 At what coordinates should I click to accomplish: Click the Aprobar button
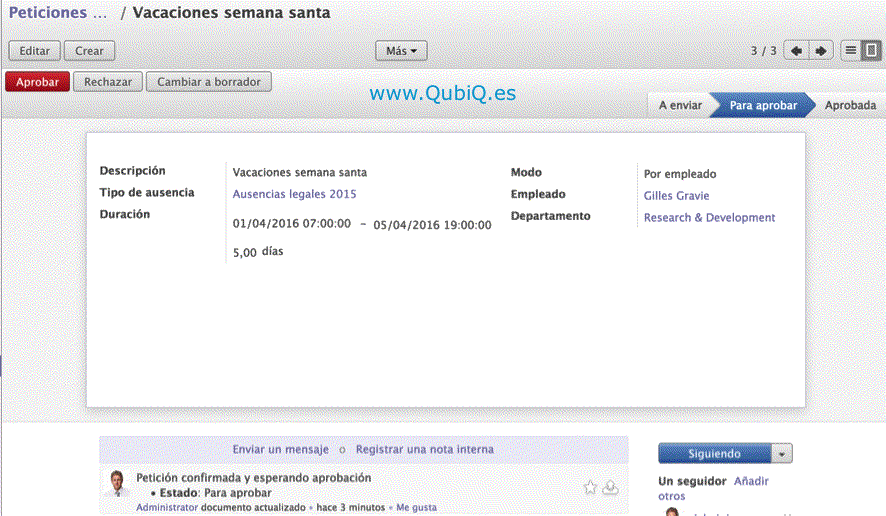[x=38, y=82]
